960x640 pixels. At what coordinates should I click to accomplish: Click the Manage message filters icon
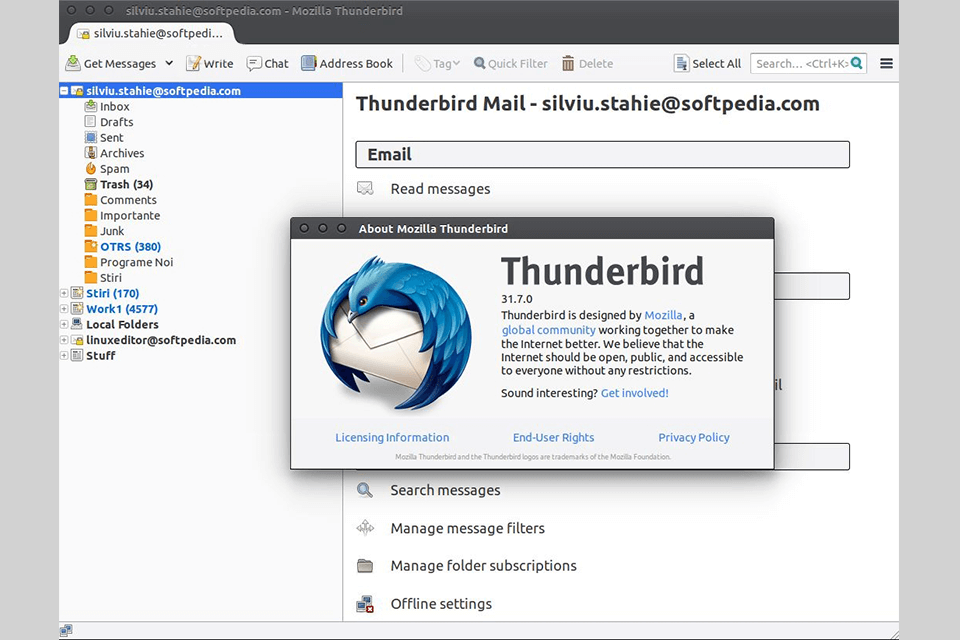(x=365, y=527)
